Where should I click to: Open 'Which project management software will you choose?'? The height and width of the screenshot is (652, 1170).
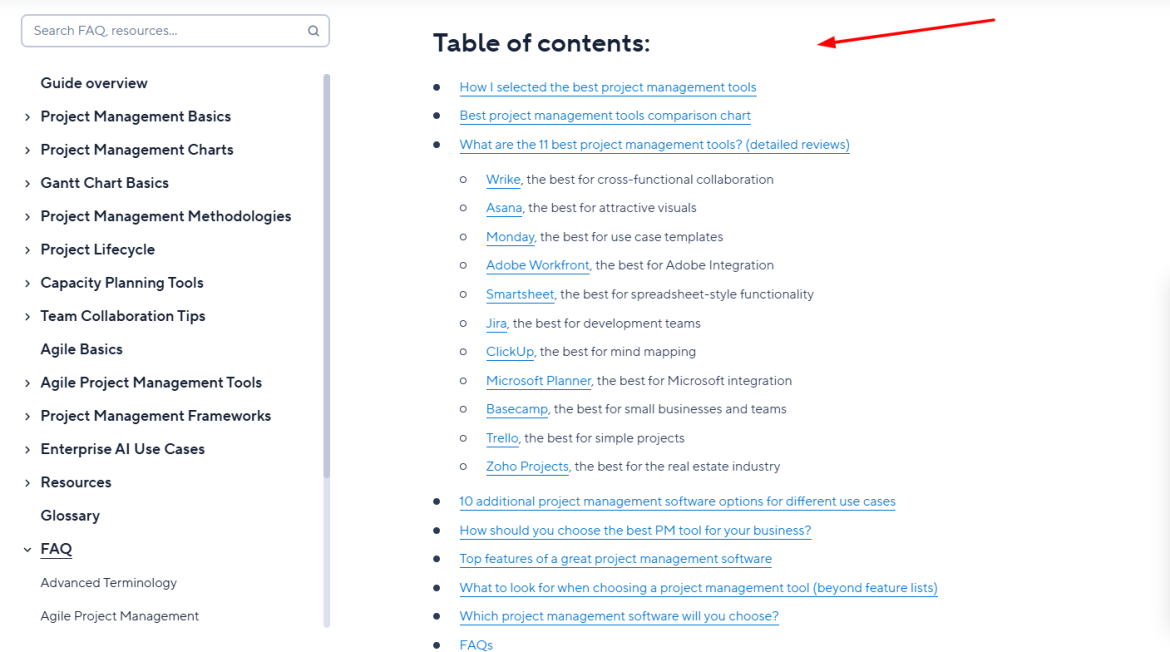619,616
